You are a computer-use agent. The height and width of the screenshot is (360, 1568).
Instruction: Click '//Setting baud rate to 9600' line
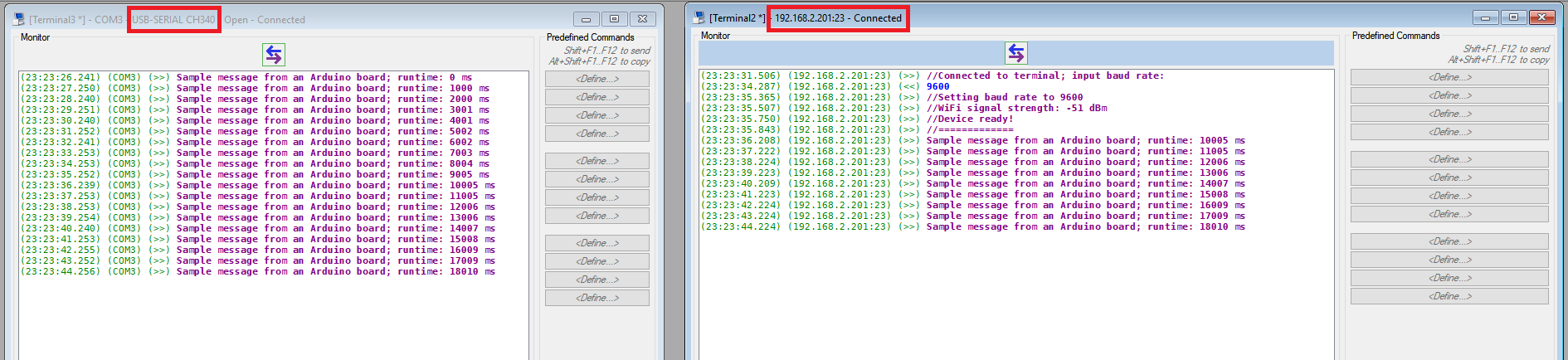[892, 97]
